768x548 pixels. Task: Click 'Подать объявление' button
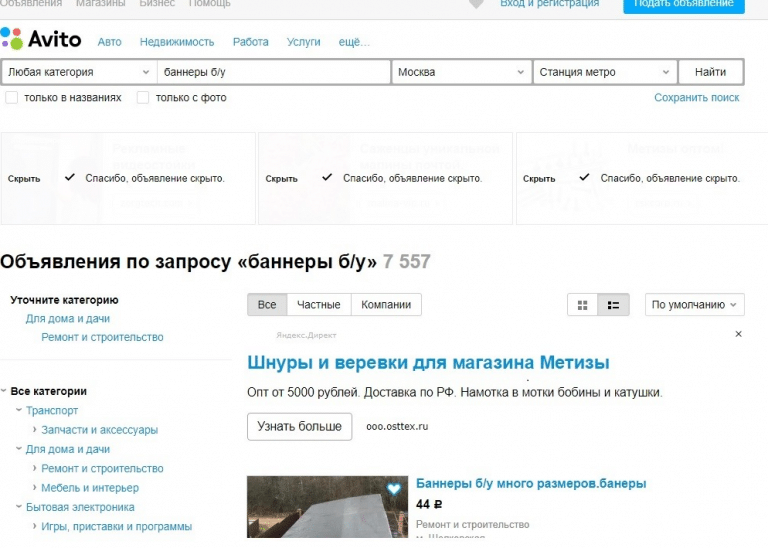point(684,4)
